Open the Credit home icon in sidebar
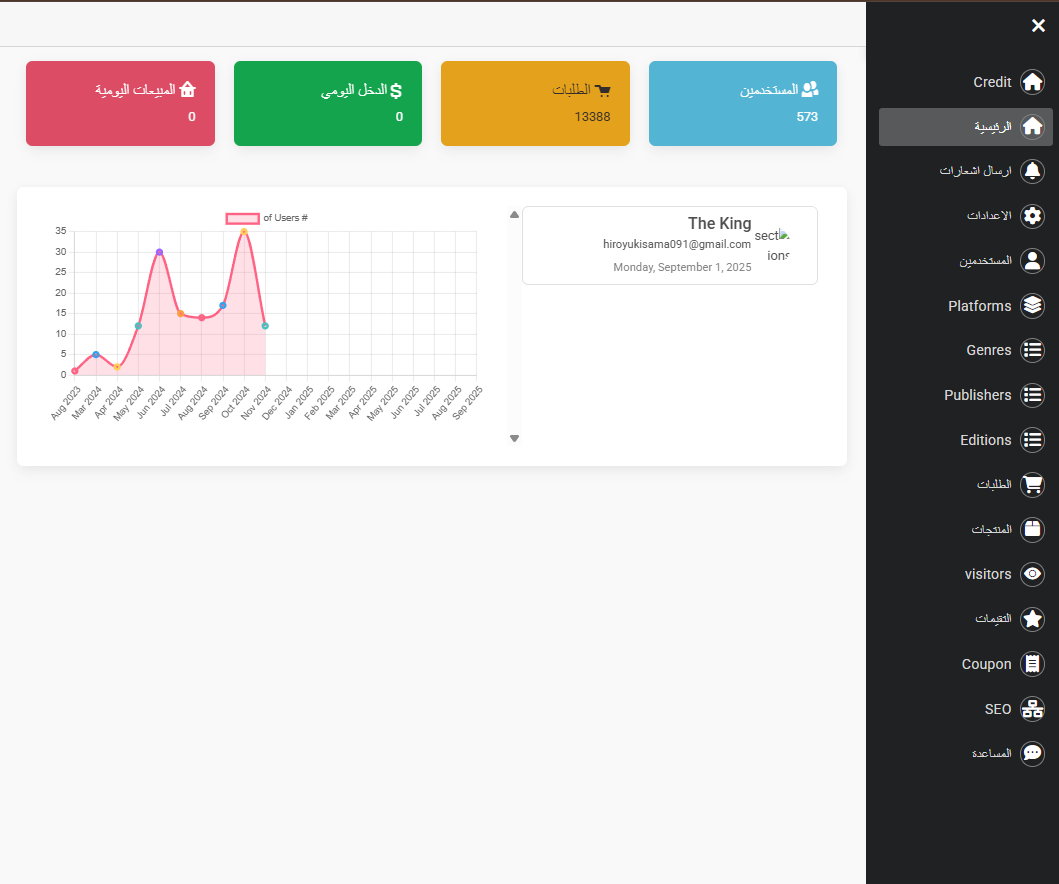1059x884 pixels. [x=1032, y=82]
